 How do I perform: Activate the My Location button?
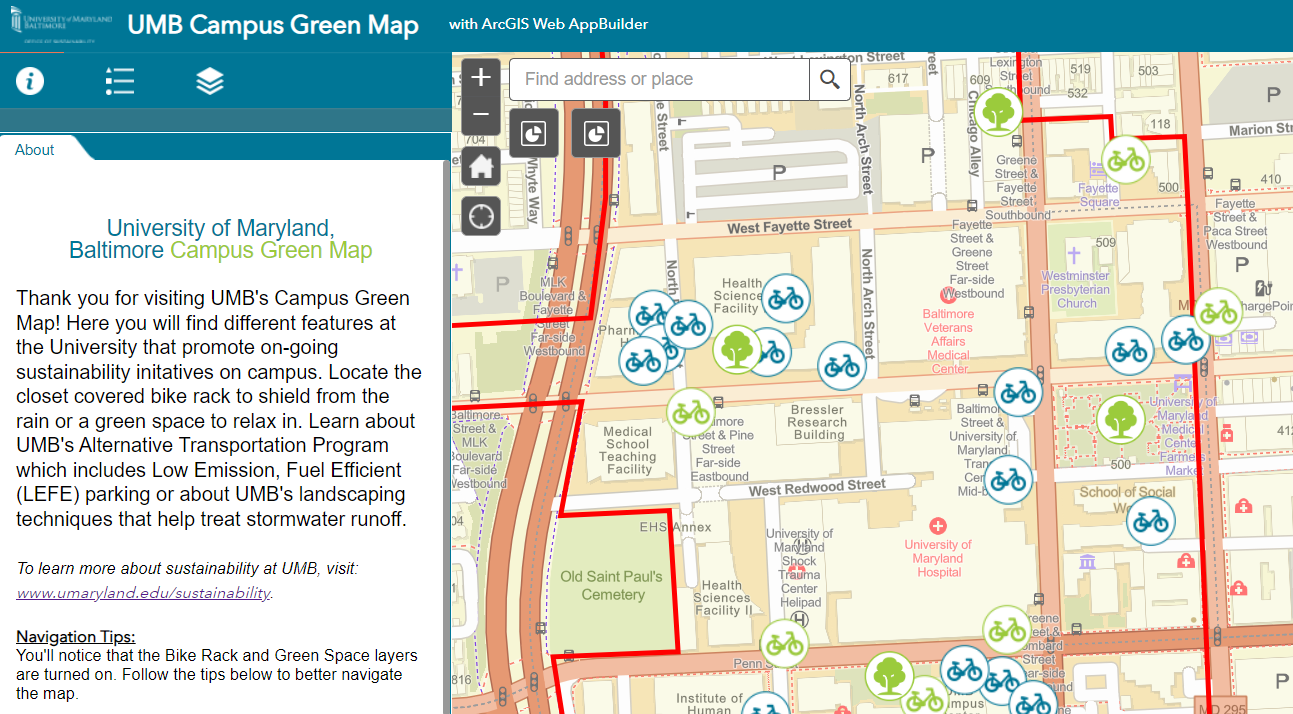pos(481,215)
